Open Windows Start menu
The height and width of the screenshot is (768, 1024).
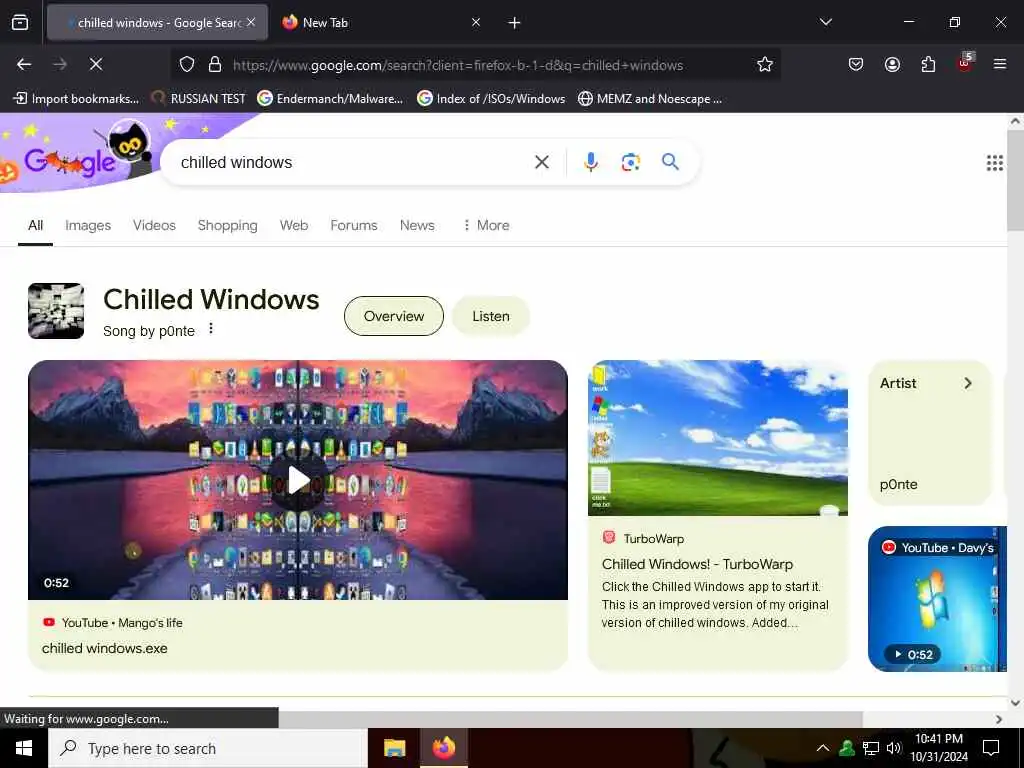tap(24, 748)
